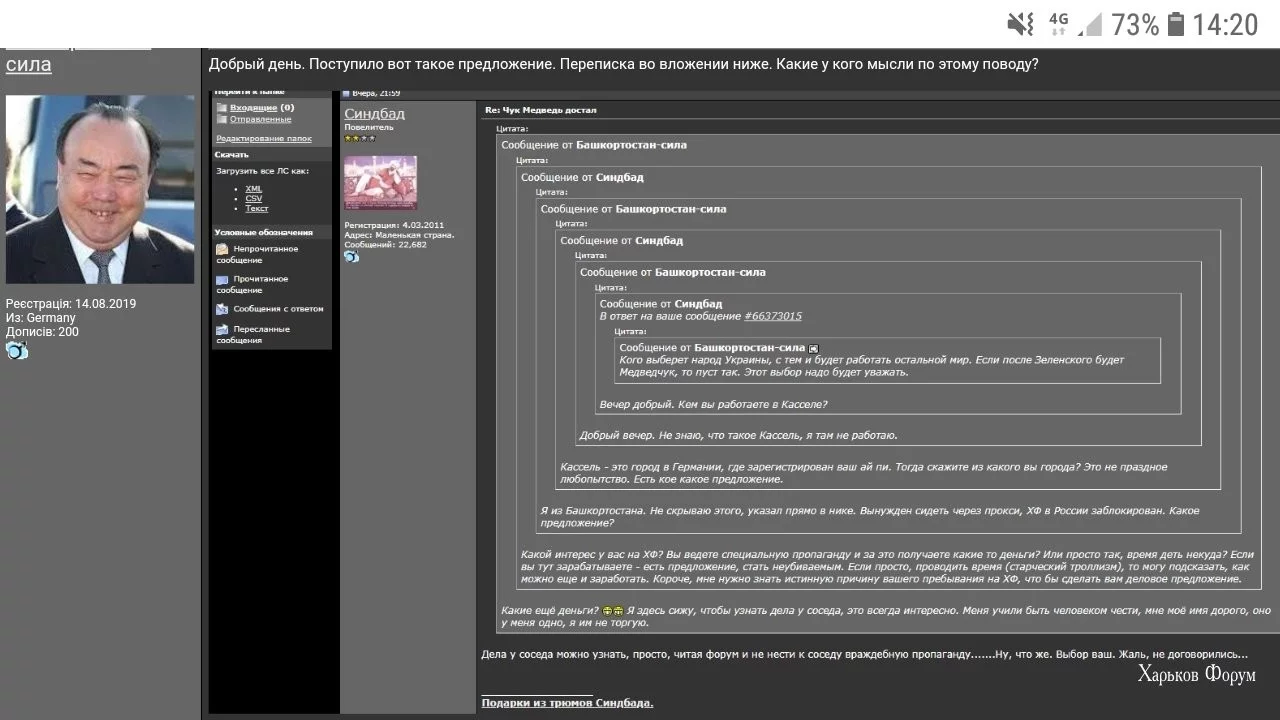The height and width of the screenshot is (720, 1280).
Task: Open the quoted message link #66373015
Action: pyautogui.click(x=773, y=316)
